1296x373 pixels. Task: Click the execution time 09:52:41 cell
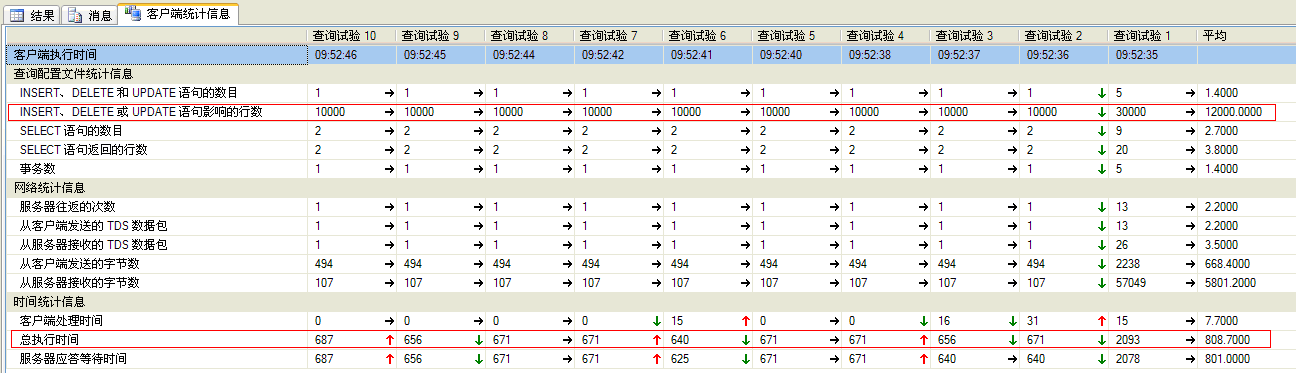pyautogui.click(x=707, y=55)
